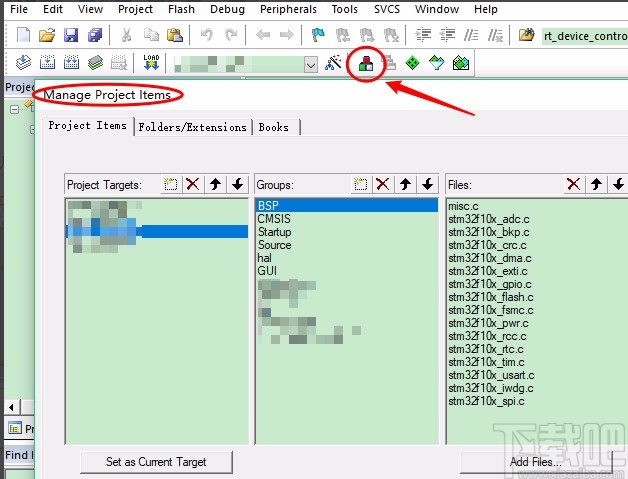Delete the selected file entry
628x479 pixels.
574,184
